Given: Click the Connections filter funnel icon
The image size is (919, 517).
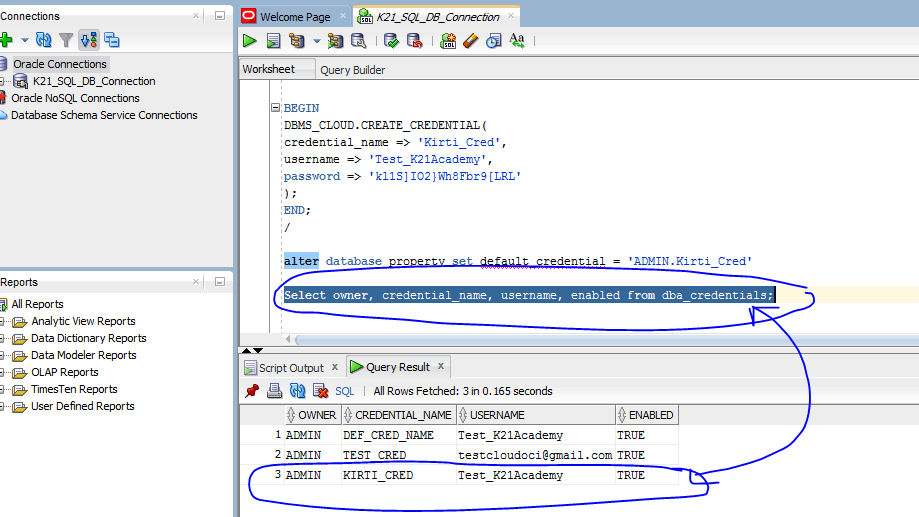Looking at the screenshot, I should pos(66,40).
